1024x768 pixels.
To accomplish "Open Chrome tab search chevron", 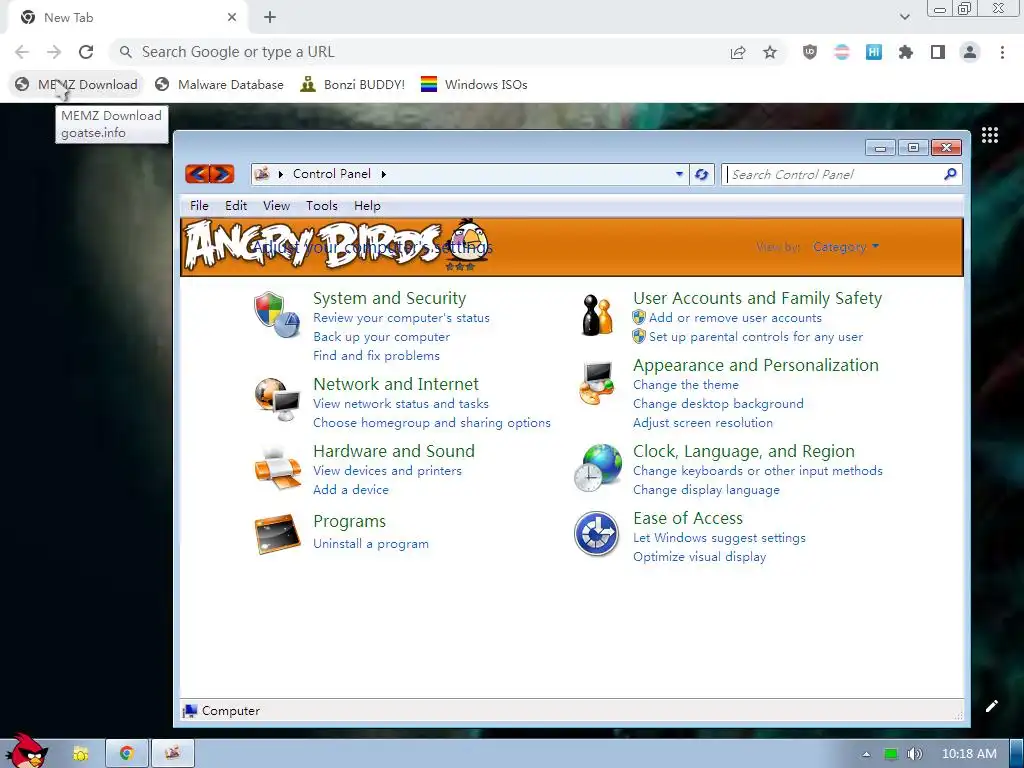I will click(904, 17).
